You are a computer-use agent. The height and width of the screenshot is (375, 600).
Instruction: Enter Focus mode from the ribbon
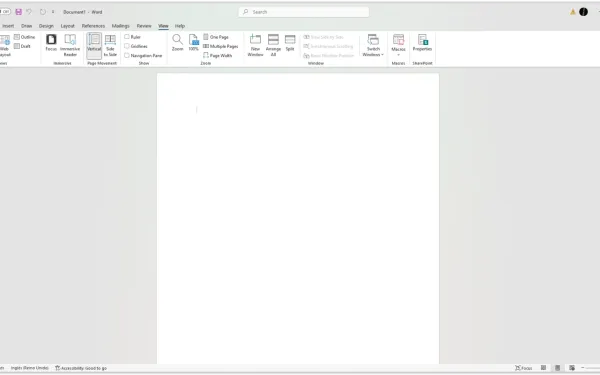click(51, 42)
